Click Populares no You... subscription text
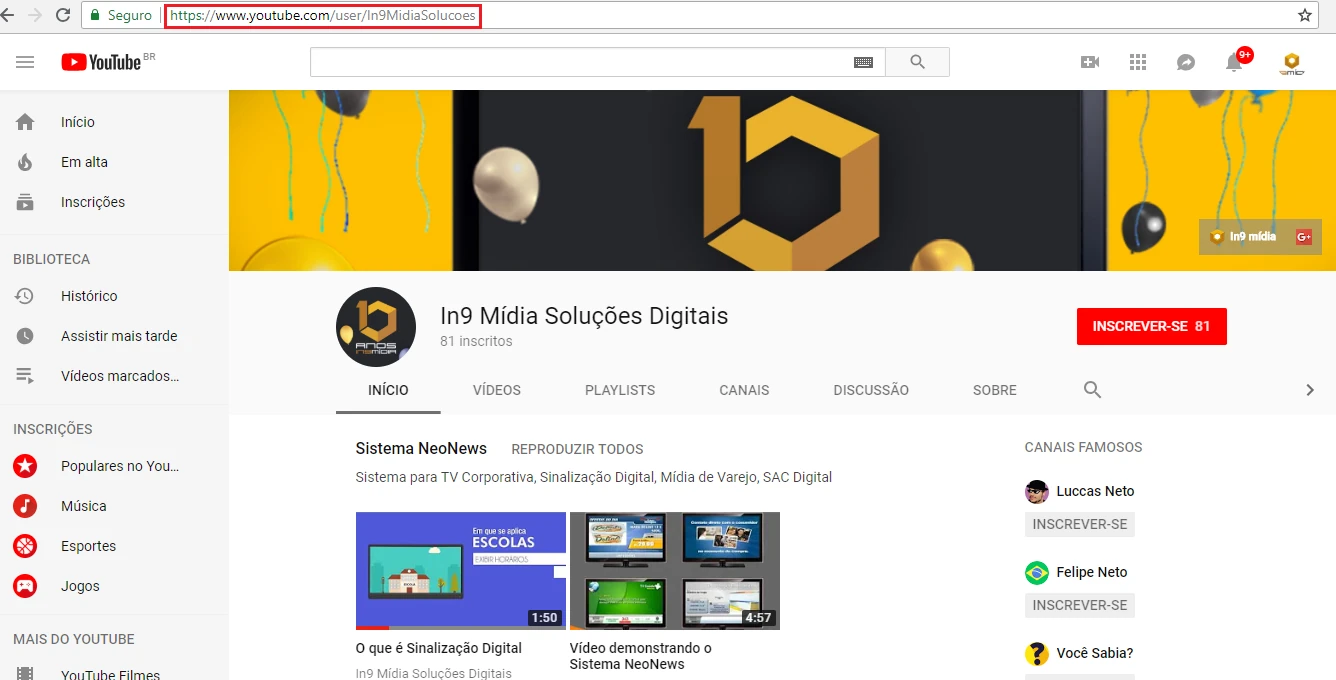 point(120,466)
